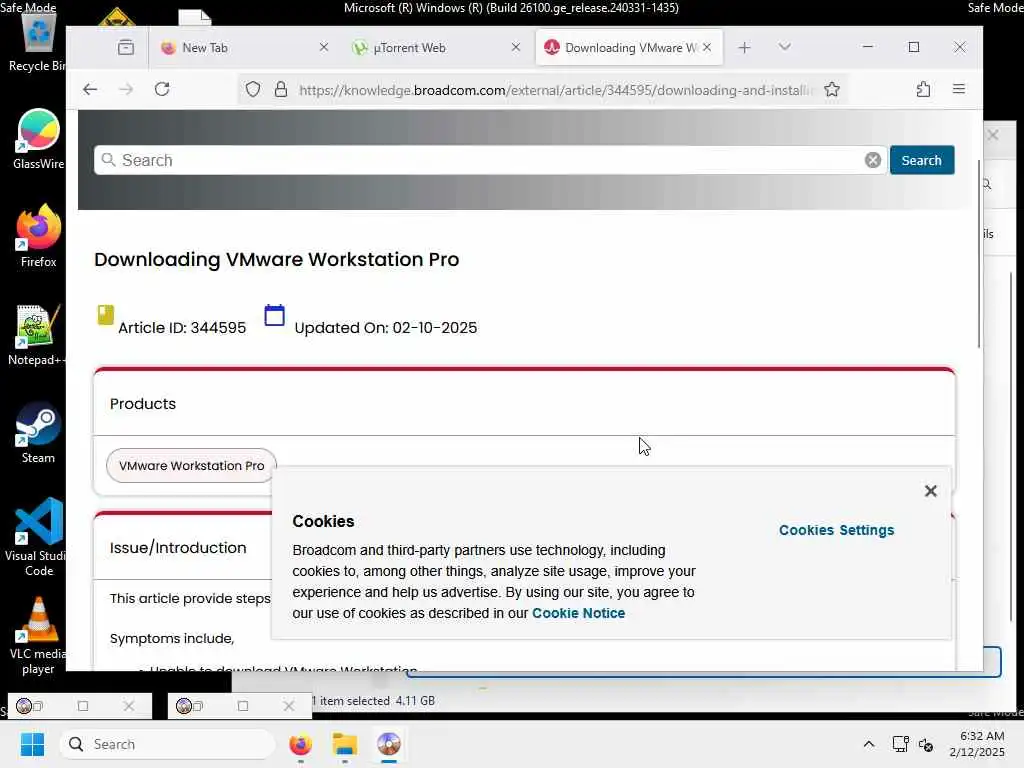Open the Cookie Notice link
The image size is (1024, 768).
pyautogui.click(x=579, y=613)
